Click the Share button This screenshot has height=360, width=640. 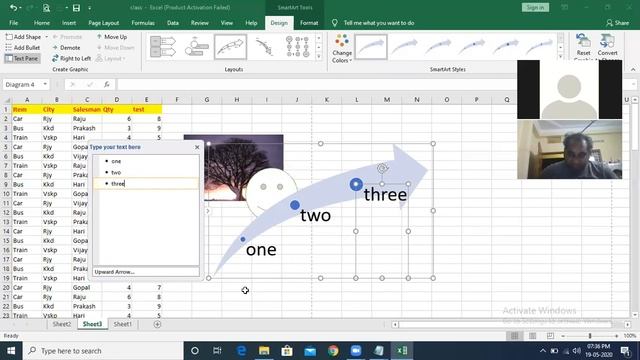click(618, 23)
